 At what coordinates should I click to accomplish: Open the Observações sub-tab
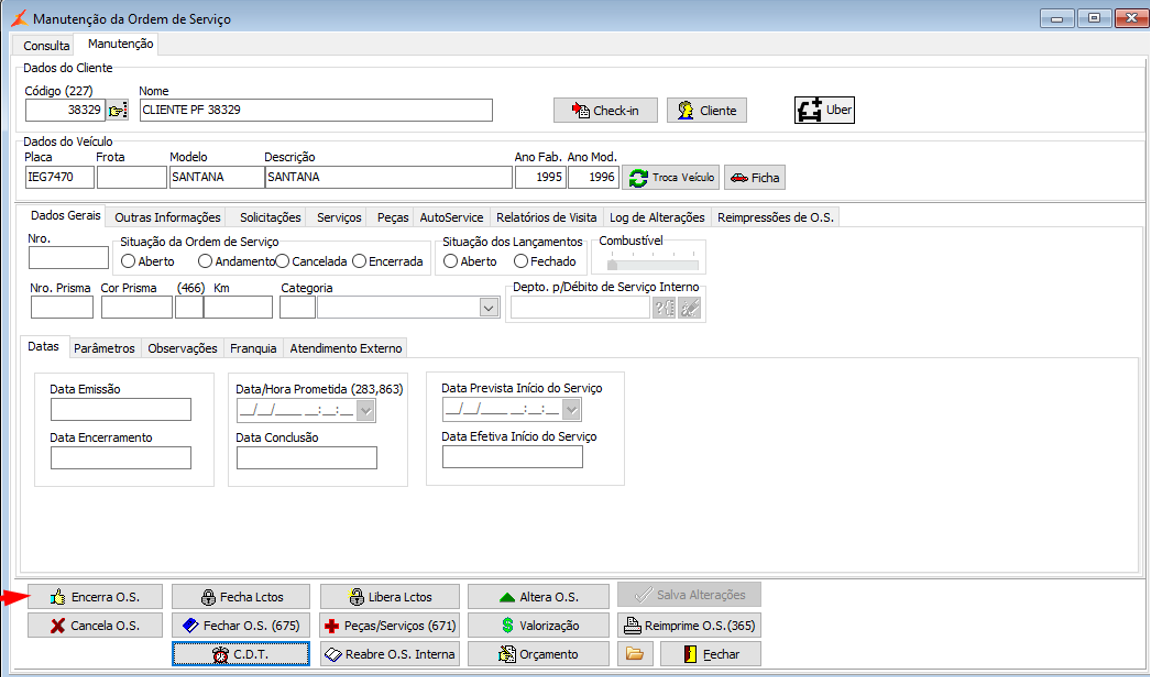(183, 348)
